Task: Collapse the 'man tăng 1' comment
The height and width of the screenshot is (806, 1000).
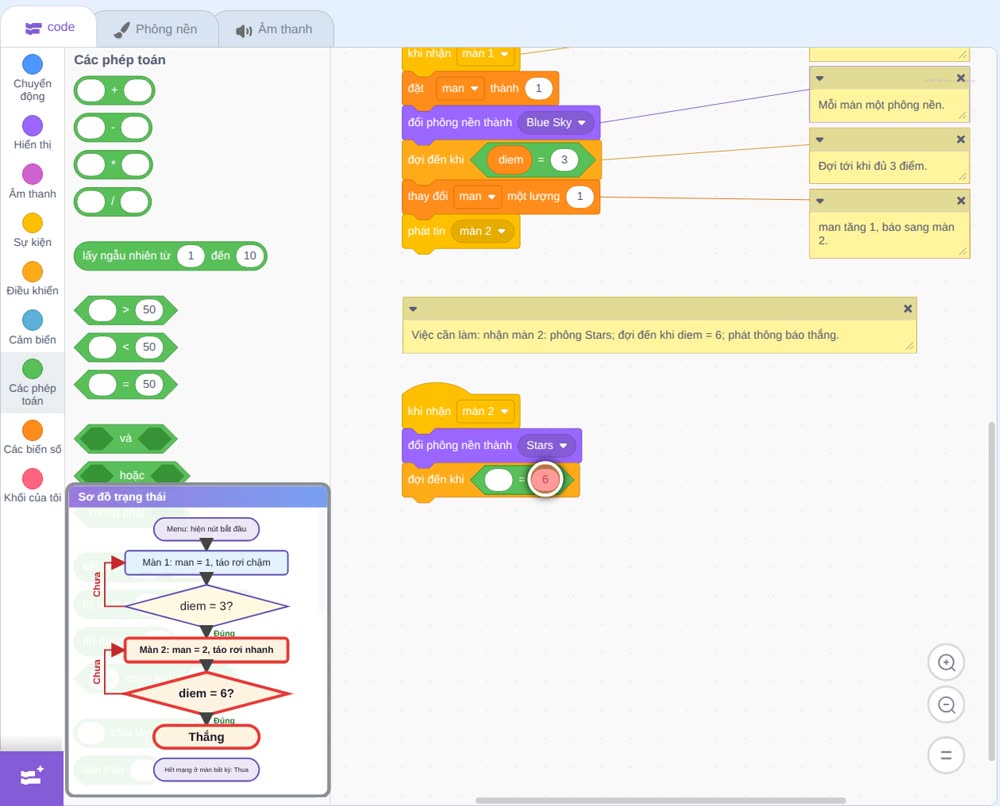Action: point(820,201)
